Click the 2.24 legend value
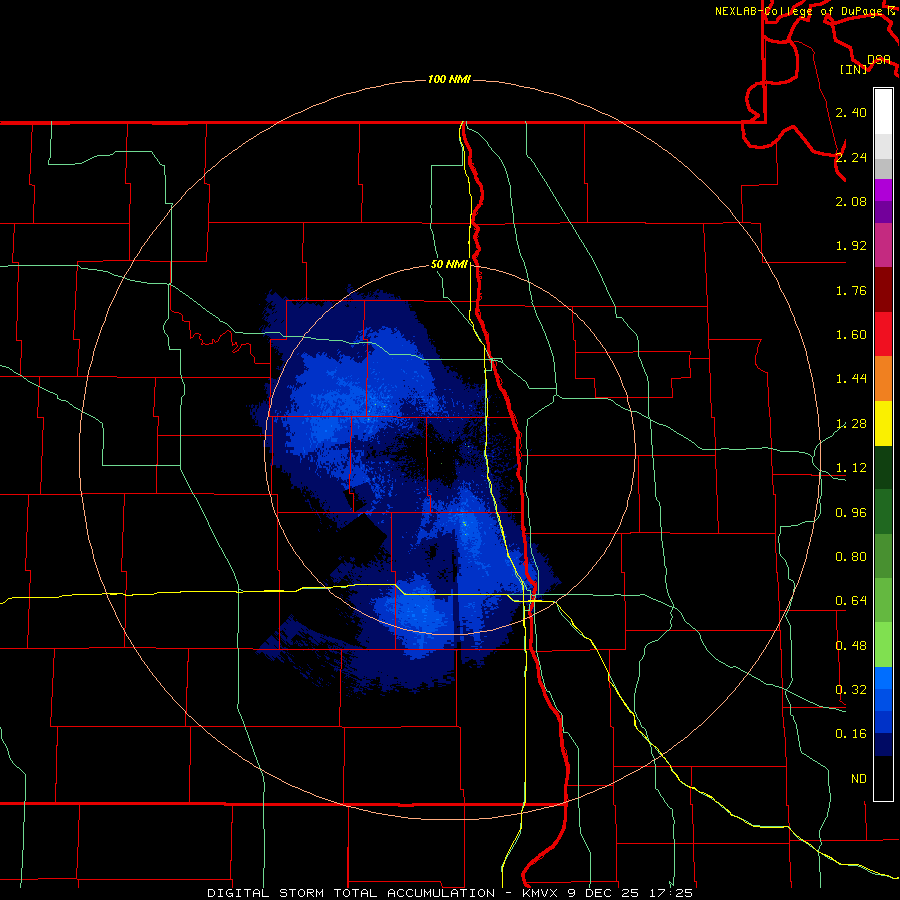Viewport: 900px width, 900px height. (x=851, y=157)
